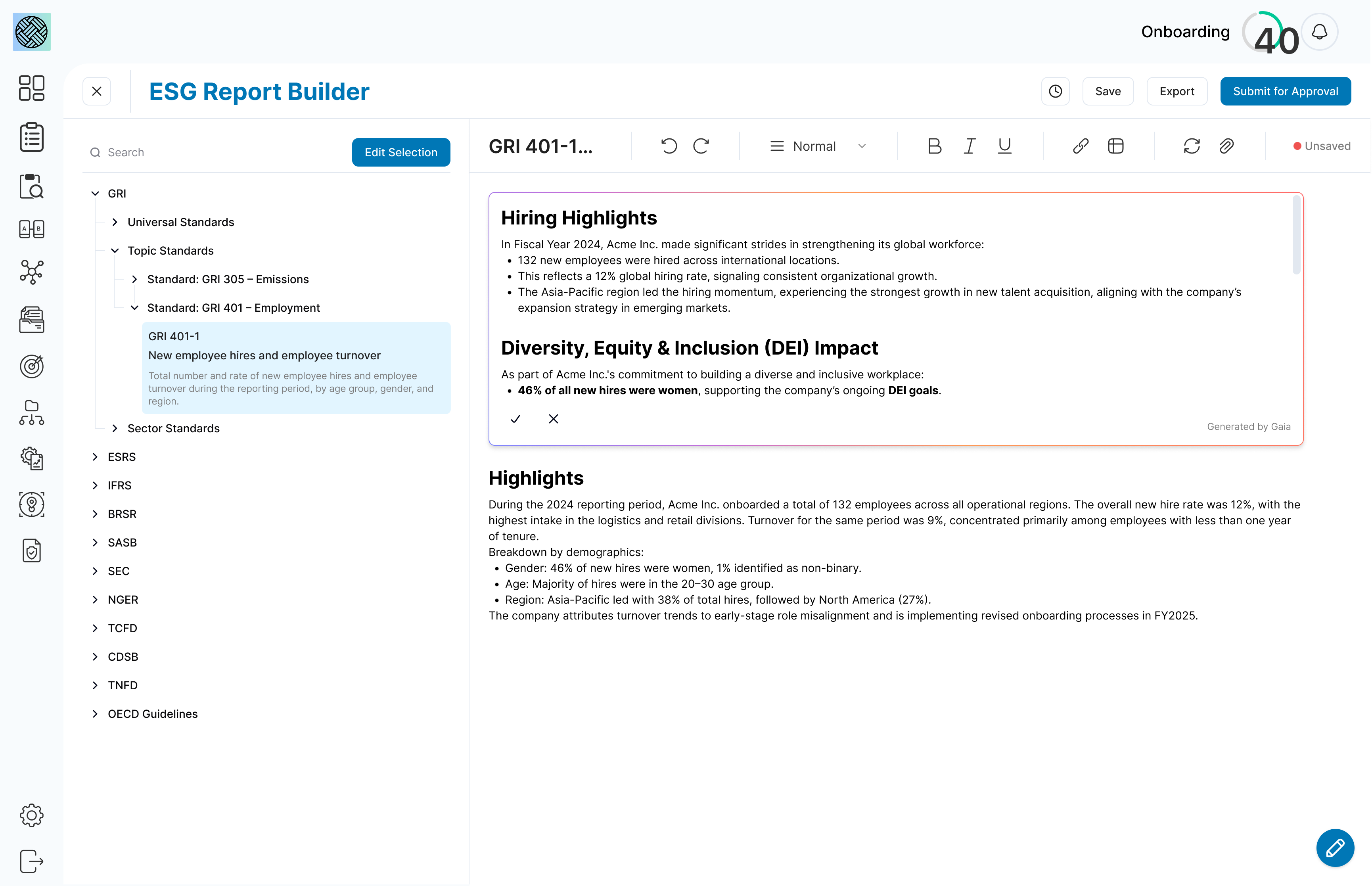Apply italic formatting to text
The height and width of the screenshot is (886, 1372).
point(969,146)
